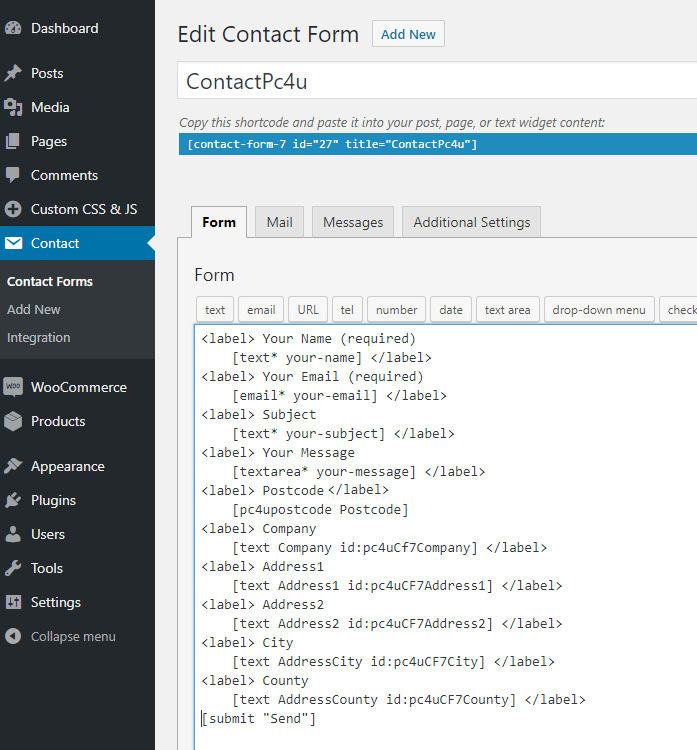Open the Products menu label
697x750 pixels.
(58, 421)
